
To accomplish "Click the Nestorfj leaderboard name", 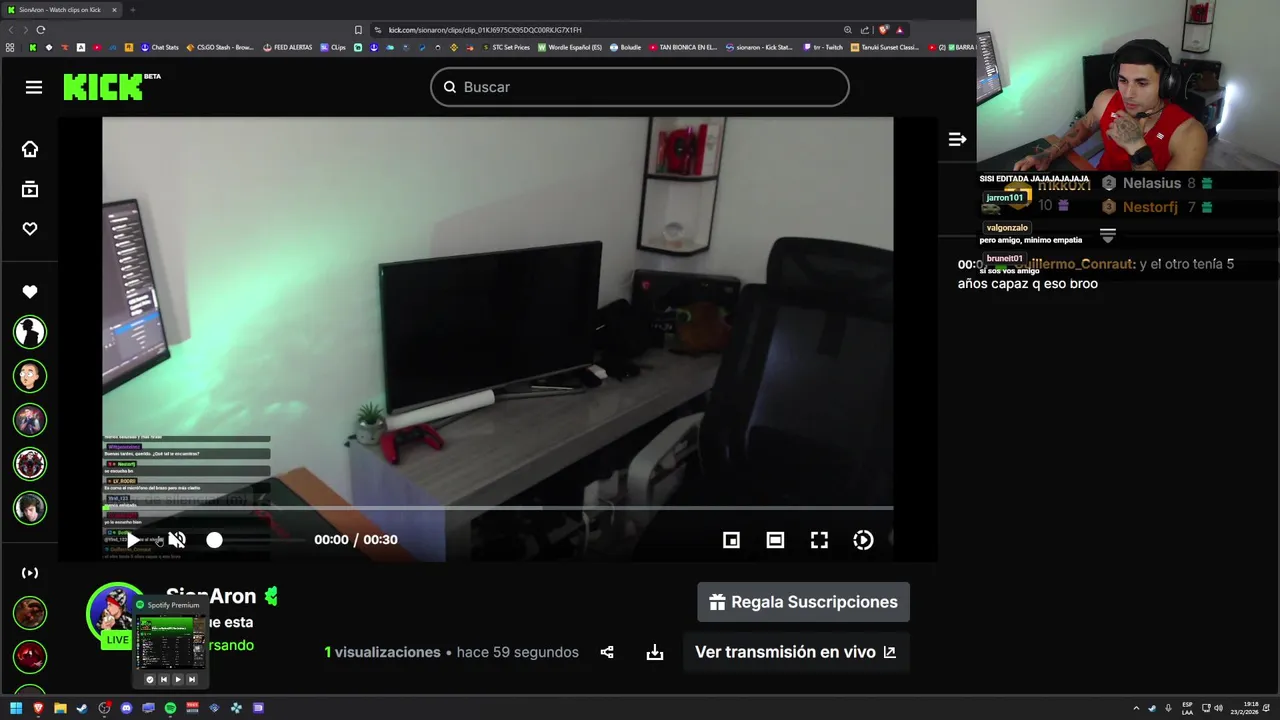I will click(x=1150, y=207).
